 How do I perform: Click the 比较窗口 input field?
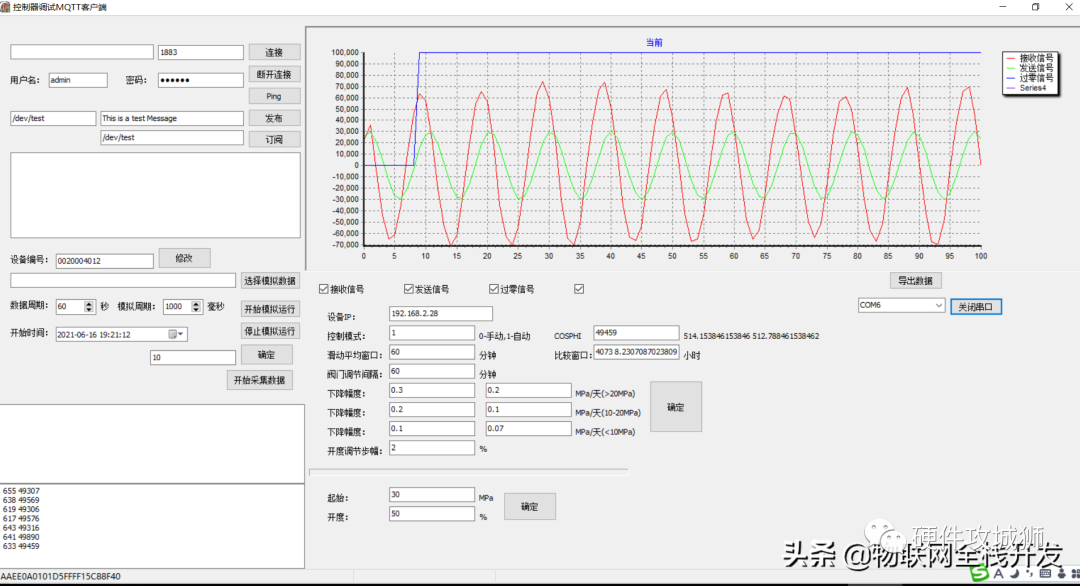[x=636, y=353]
